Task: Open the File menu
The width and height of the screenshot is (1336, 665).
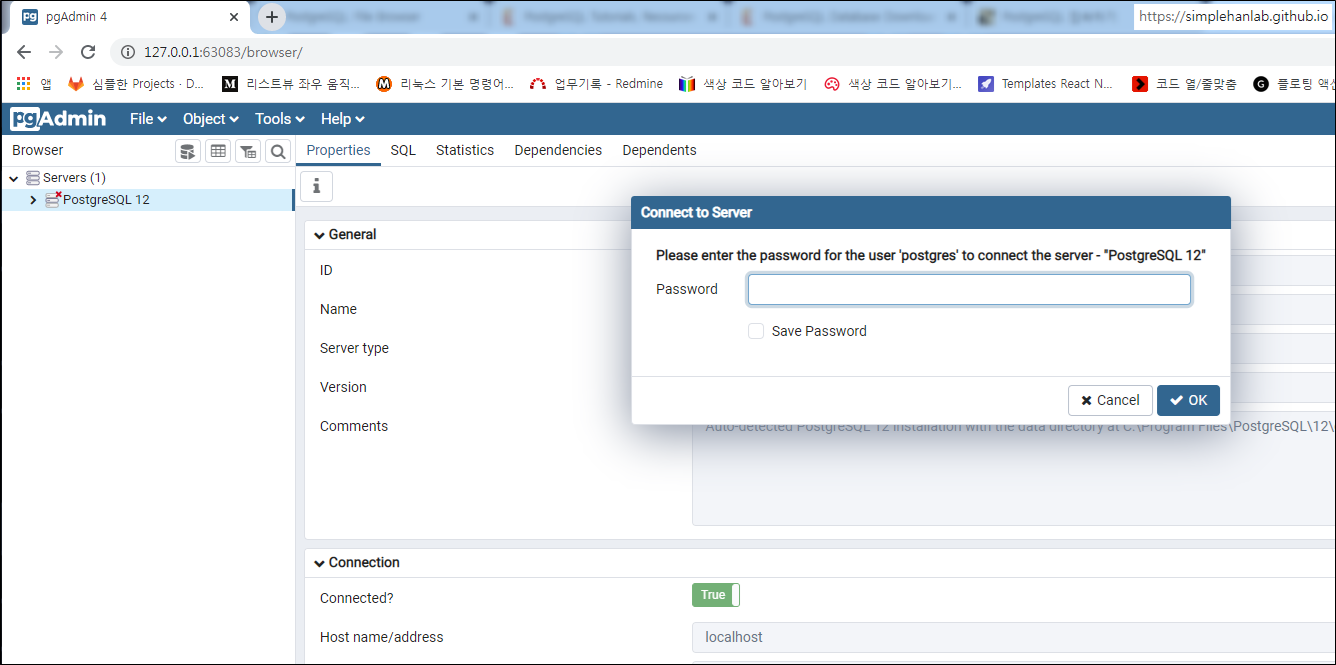Action: (148, 119)
